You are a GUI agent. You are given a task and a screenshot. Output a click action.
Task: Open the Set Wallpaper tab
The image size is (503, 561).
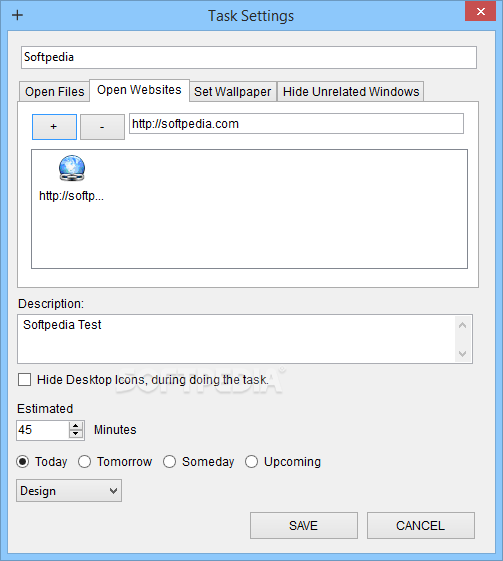(x=233, y=92)
